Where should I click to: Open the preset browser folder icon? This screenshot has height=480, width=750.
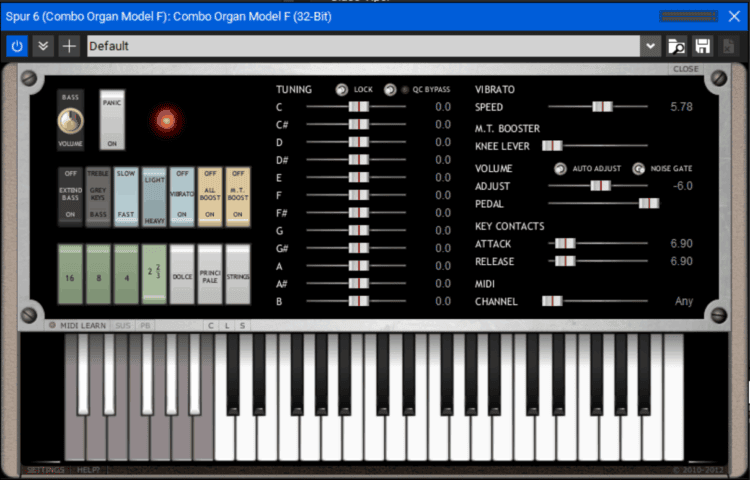(x=676, y=46)
